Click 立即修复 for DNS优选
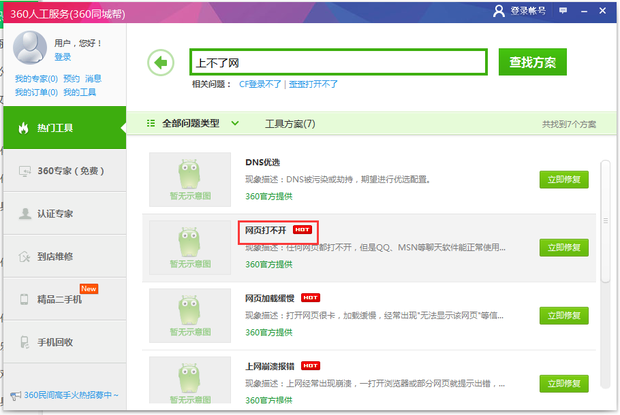This screenshot has width=620, height=415. click(x=565, y=179)
